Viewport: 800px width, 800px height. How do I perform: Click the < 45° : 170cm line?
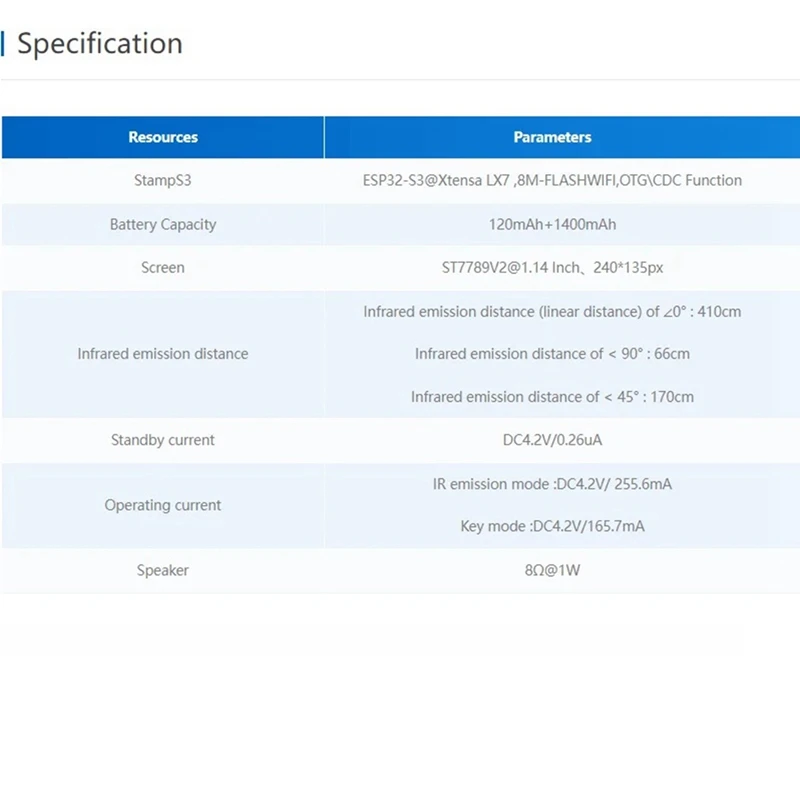tap(552, 397)
